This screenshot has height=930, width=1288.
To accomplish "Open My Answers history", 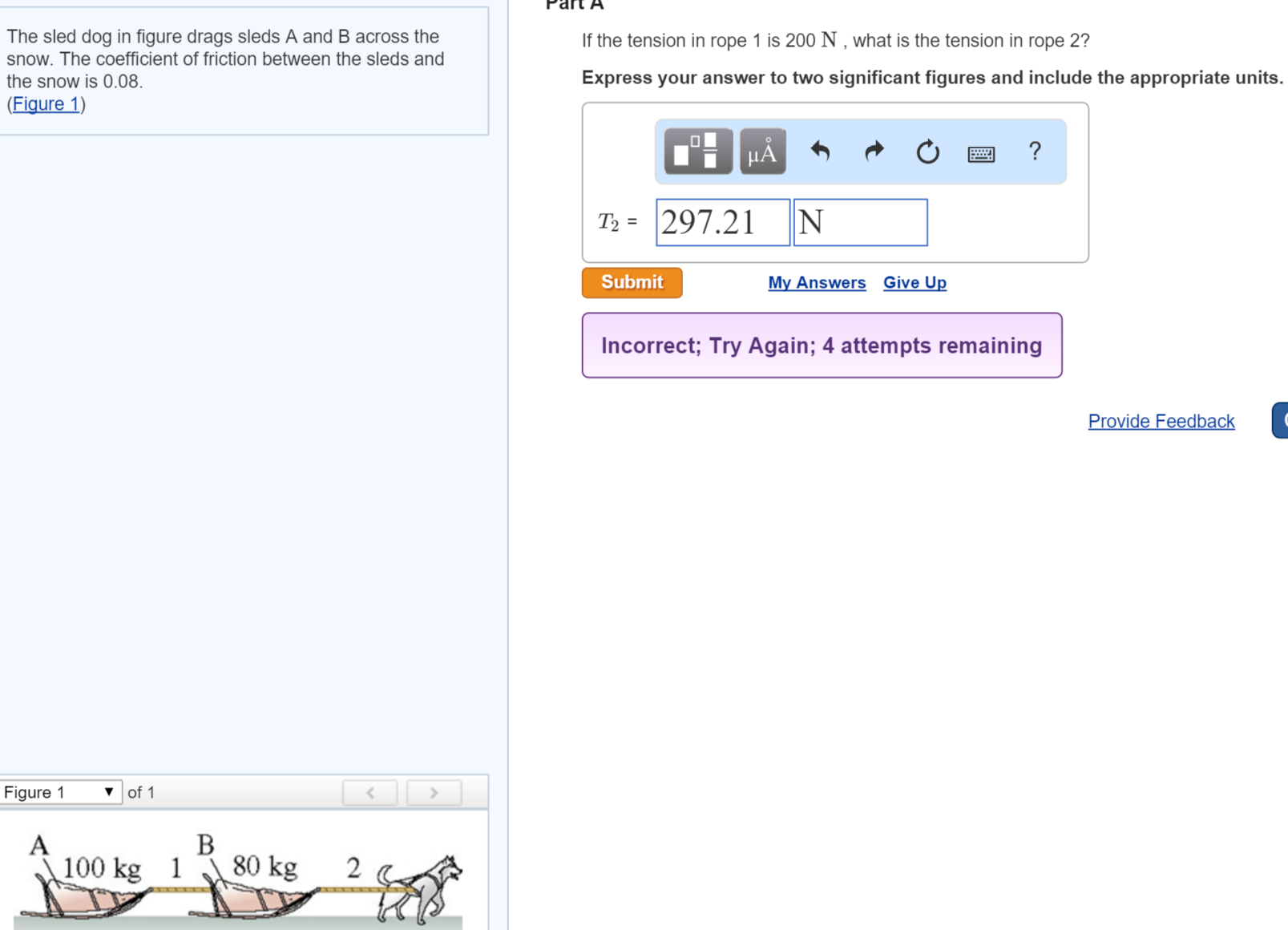I will coord(817,282).
